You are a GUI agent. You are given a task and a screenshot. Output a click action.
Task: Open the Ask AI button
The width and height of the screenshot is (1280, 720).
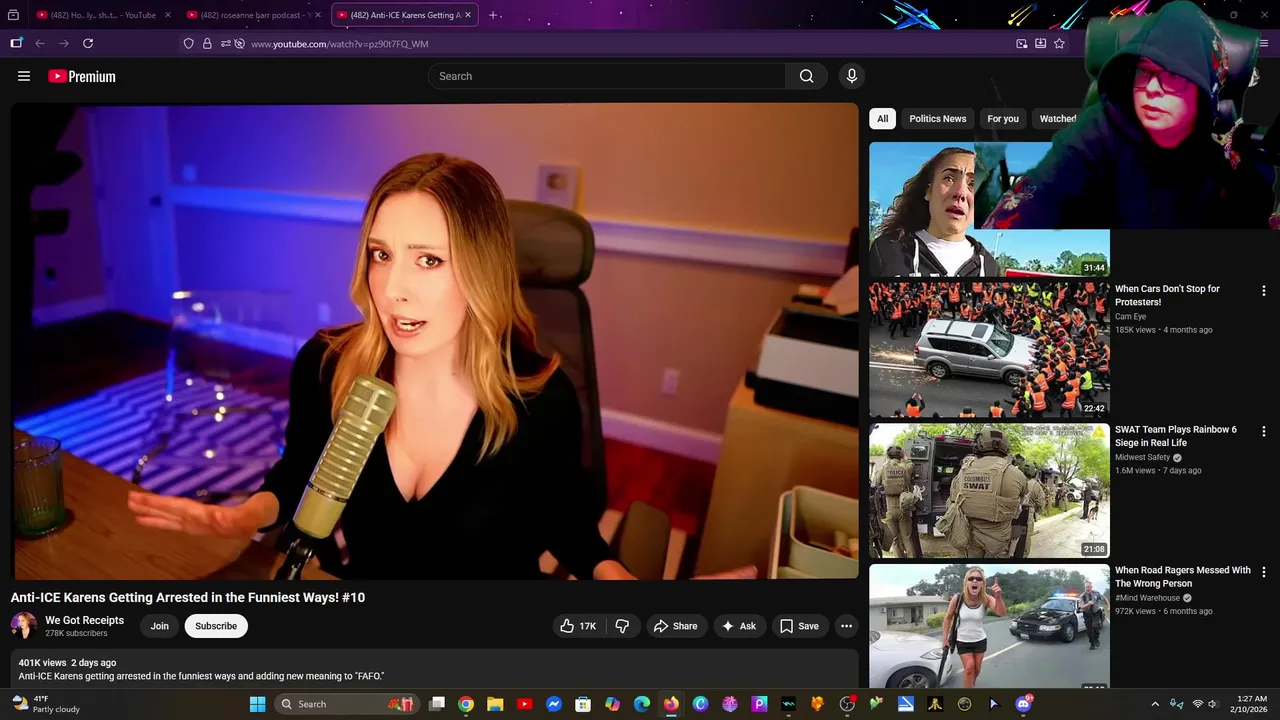(x=739, y=626)
